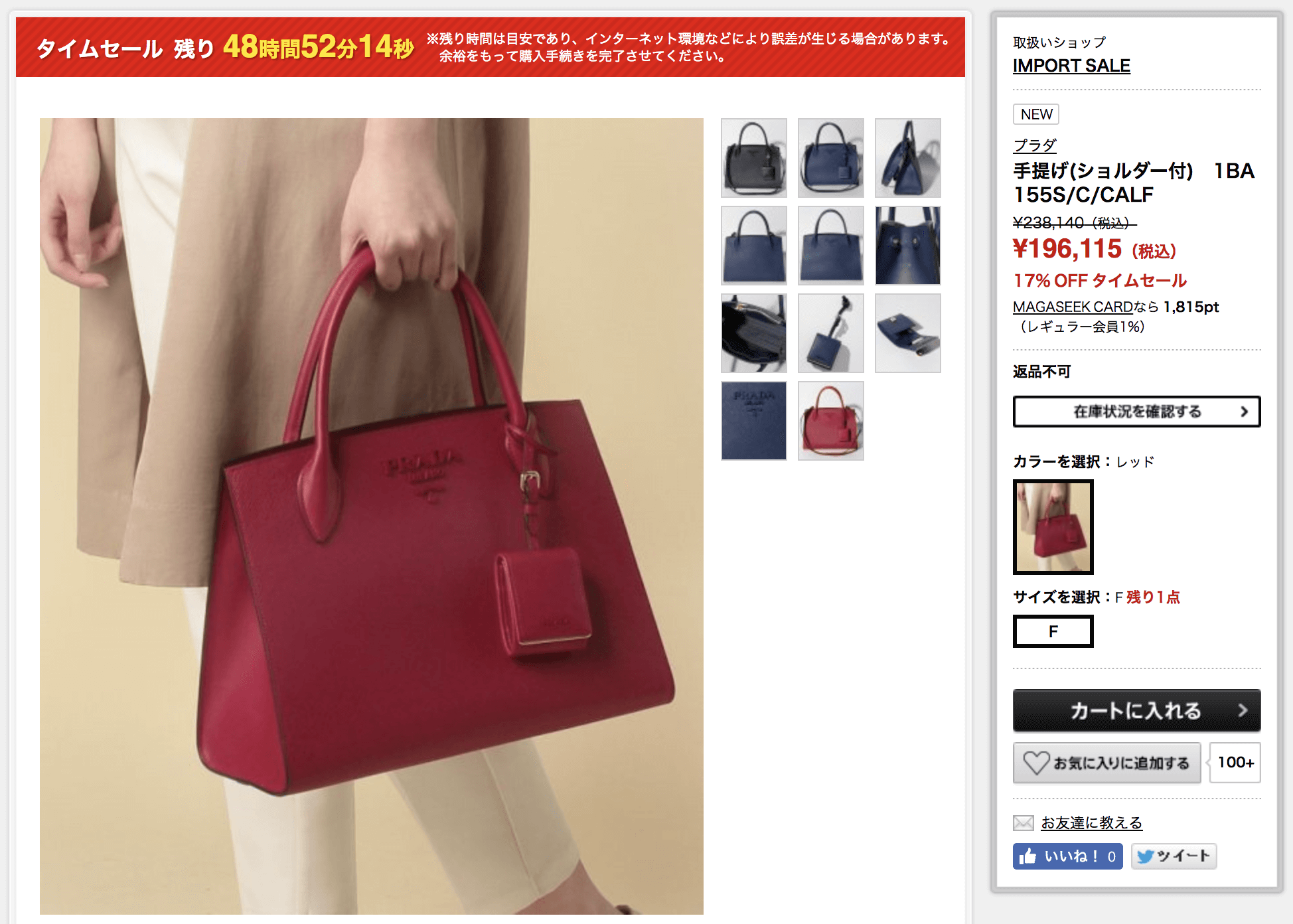Expand 在庫状況を確認する stock status
The width and height of the screenshot is (1293, 924).
pyautogui.click(x=1137, y=412)
